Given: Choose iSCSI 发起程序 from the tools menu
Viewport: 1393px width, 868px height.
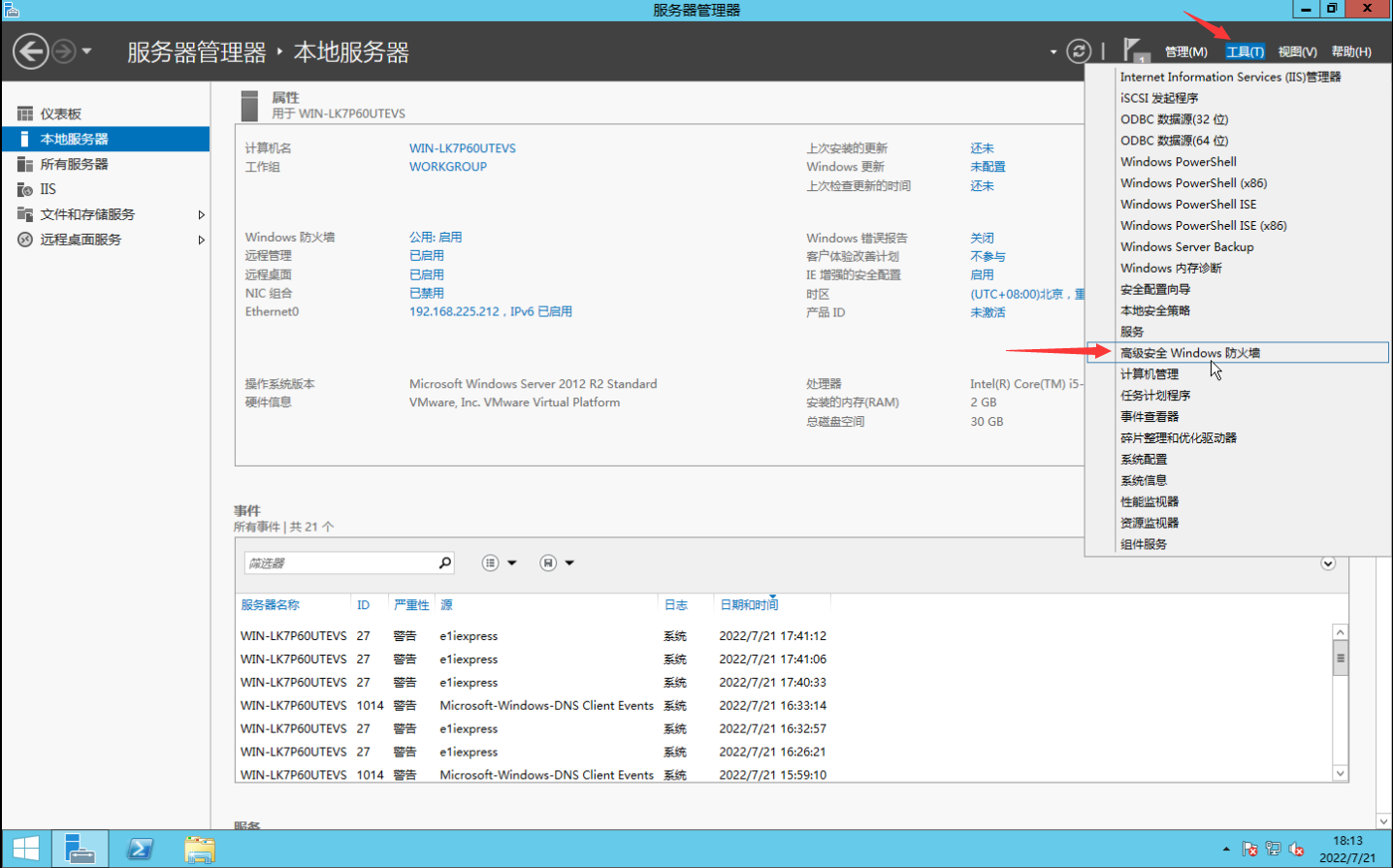Looking at the screenshot, I should 1237,98.
